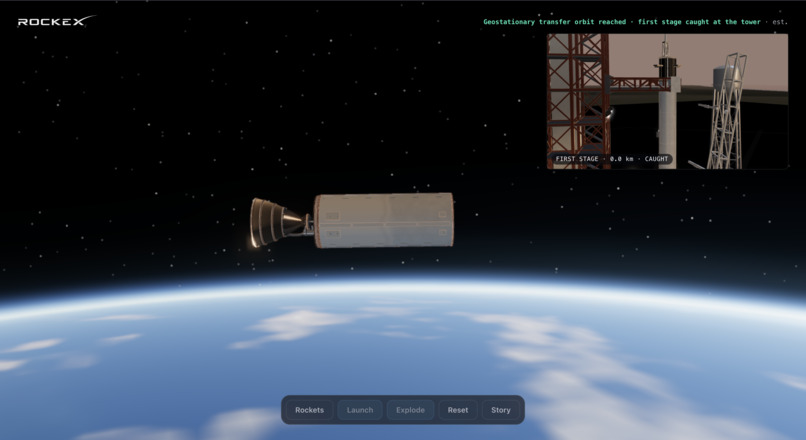Select the upper stage rocket in orbit
This screenshot has height=440, width=806.
[352, 221]
